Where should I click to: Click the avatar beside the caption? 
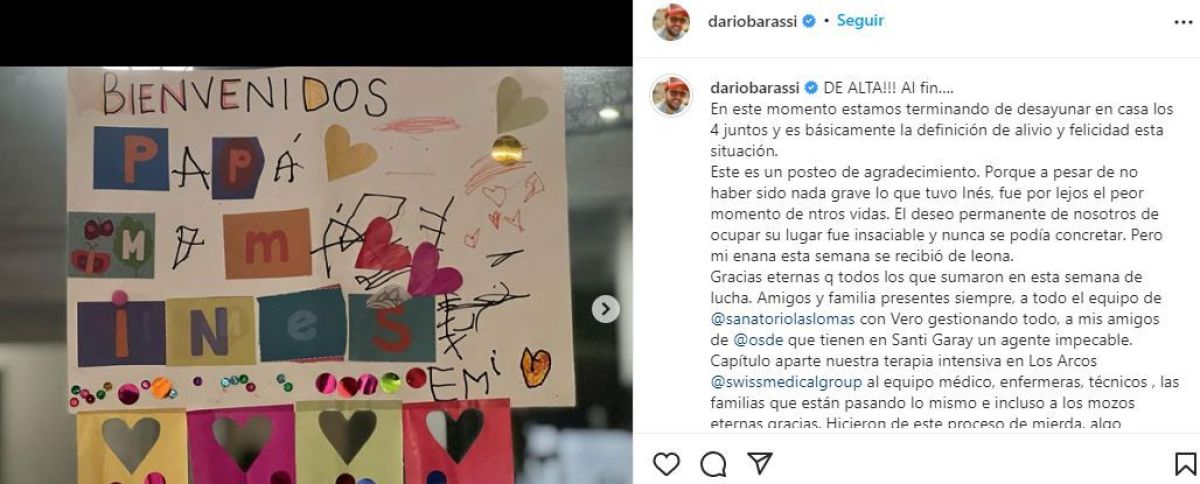671,95
